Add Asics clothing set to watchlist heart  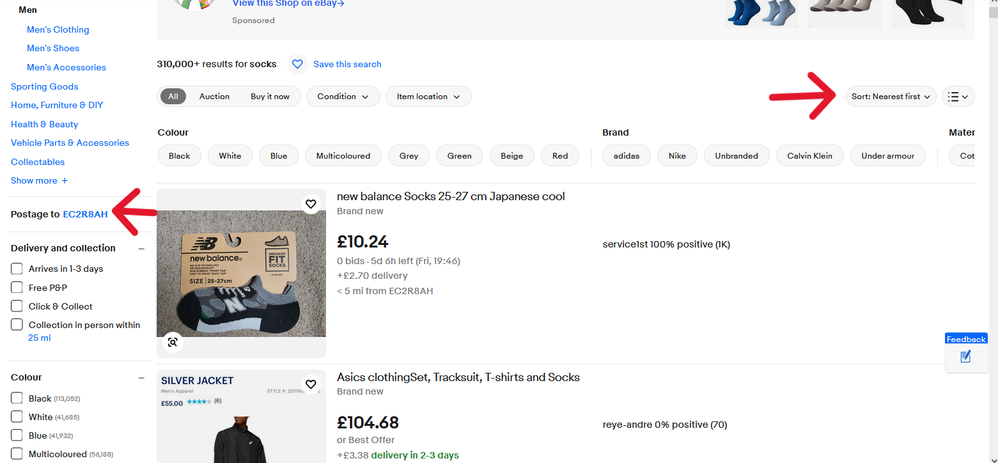(x=311, y=384)
